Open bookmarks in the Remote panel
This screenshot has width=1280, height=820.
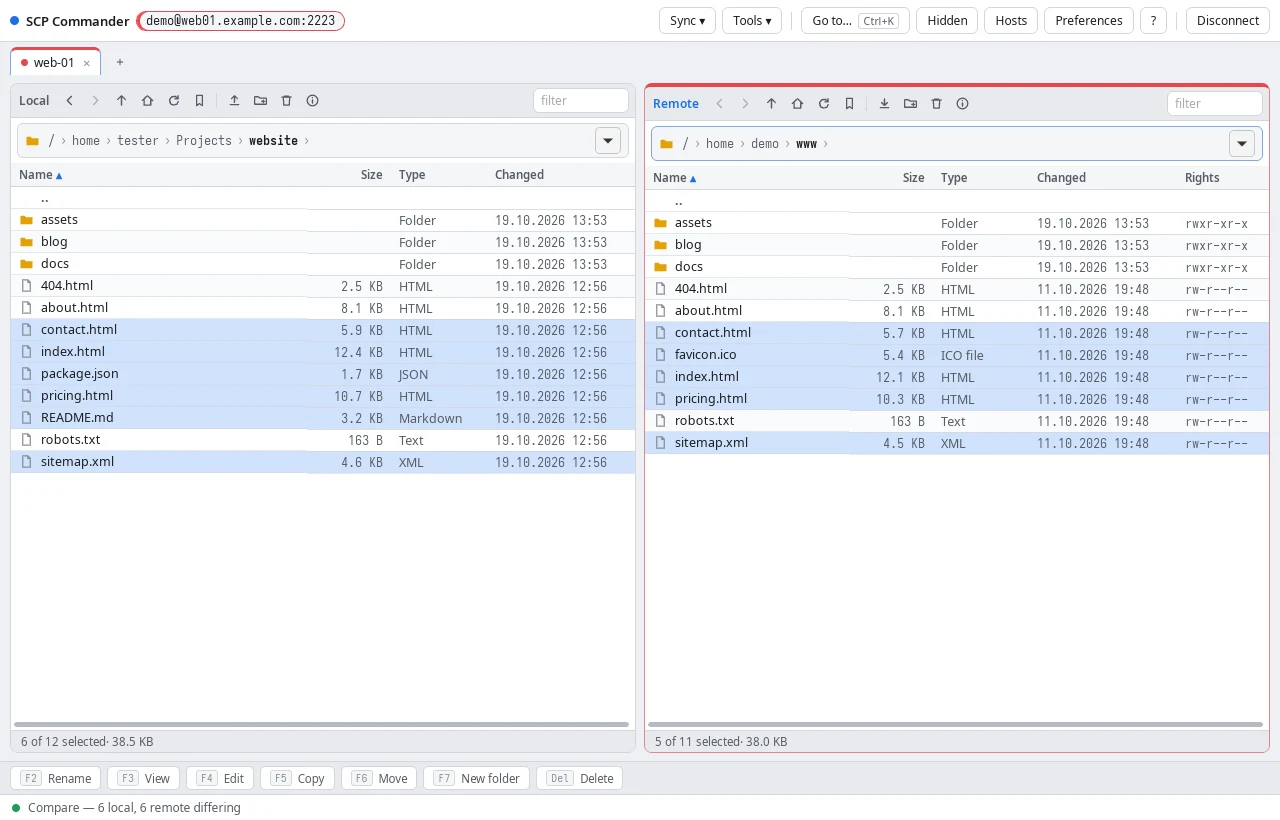tap(850, 103)
